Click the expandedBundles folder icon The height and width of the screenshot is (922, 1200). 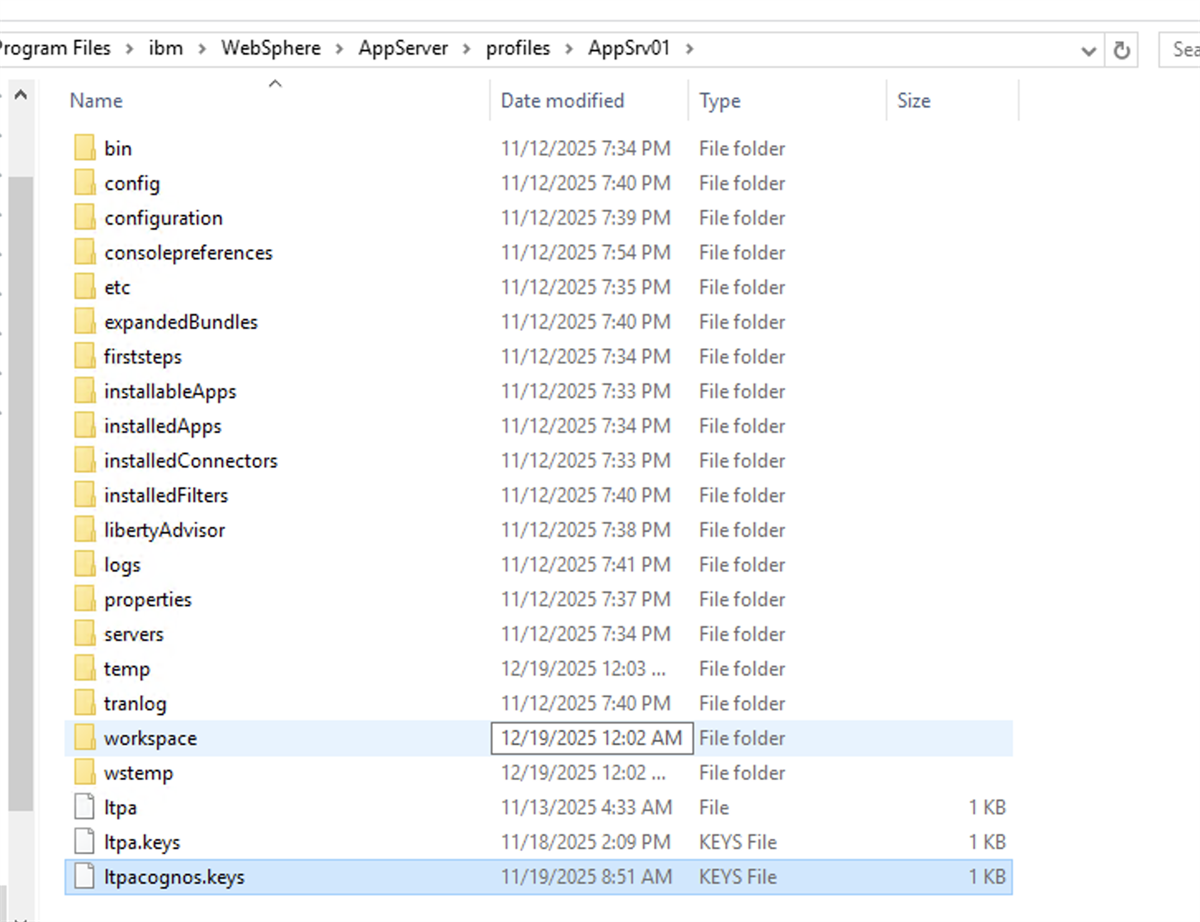[x=85, y=322]
